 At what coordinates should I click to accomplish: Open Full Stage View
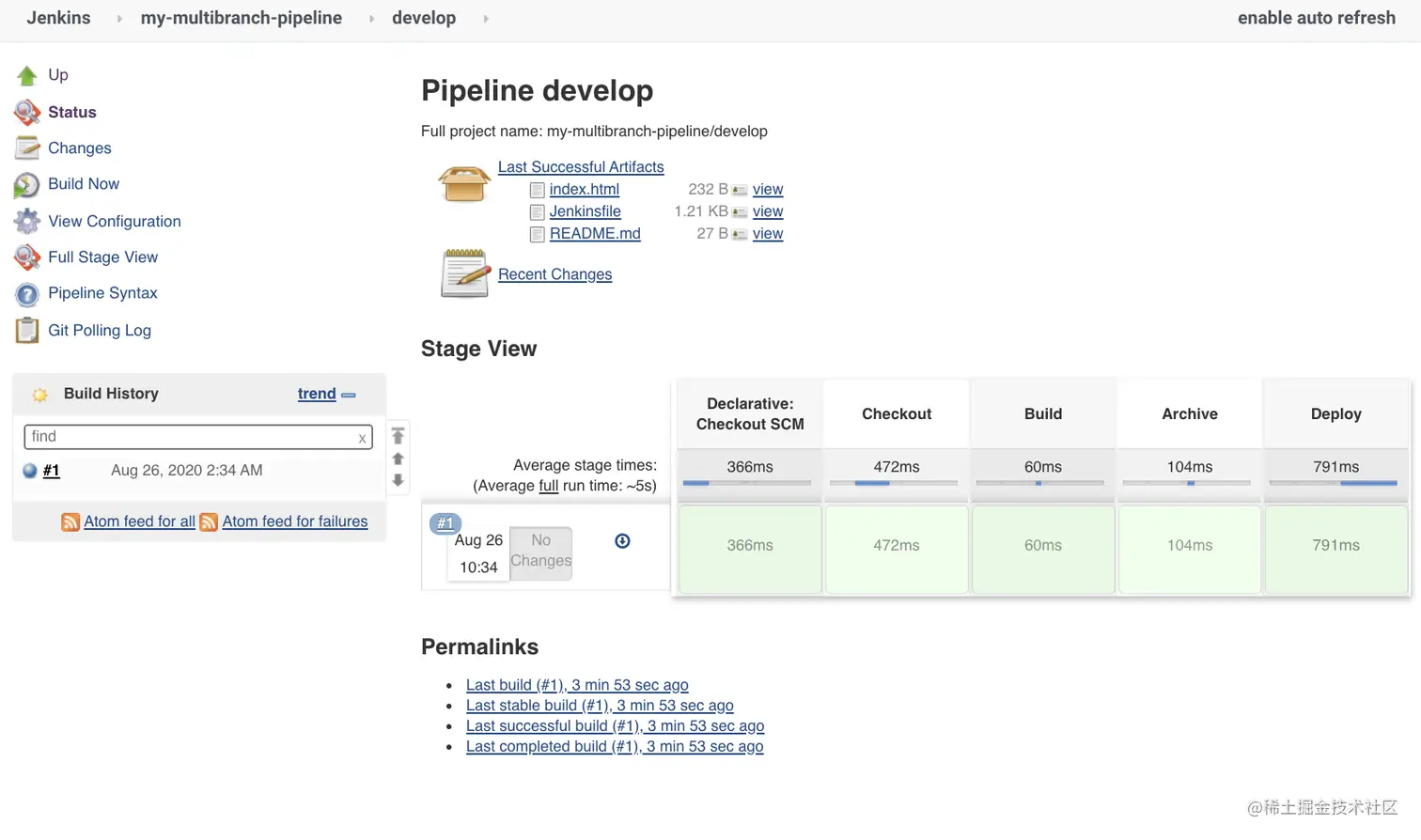pyautogui.click(x=103, y=257)
